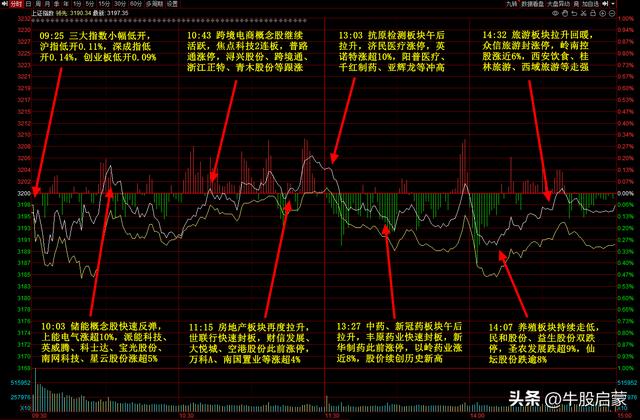640x420 pixels.
Task: Click the 加自选 add-to-watchlist button
Action: point(588,4)
